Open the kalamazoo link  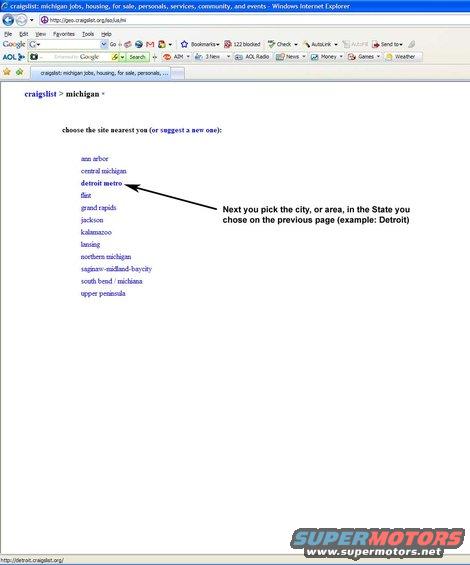(96, 232)
